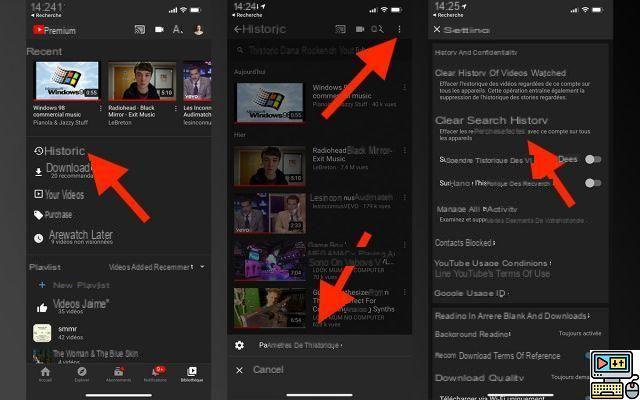Viewport: 640px width, 400px height.
Task: Open the profile avatar in first screen
Action: coord(199,30)
